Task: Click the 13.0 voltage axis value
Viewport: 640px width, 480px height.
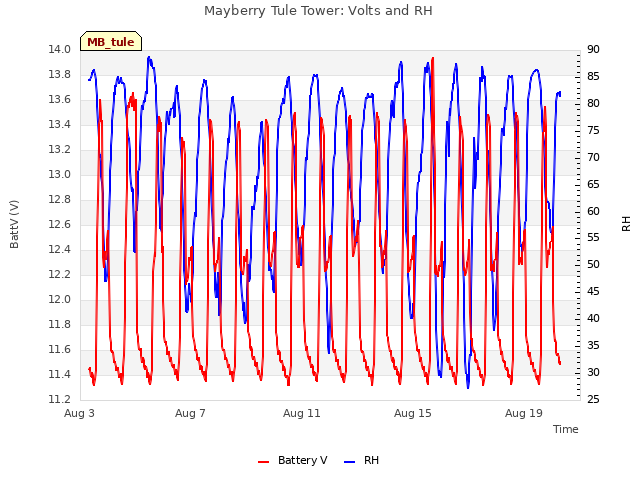Action: (59, 174)
